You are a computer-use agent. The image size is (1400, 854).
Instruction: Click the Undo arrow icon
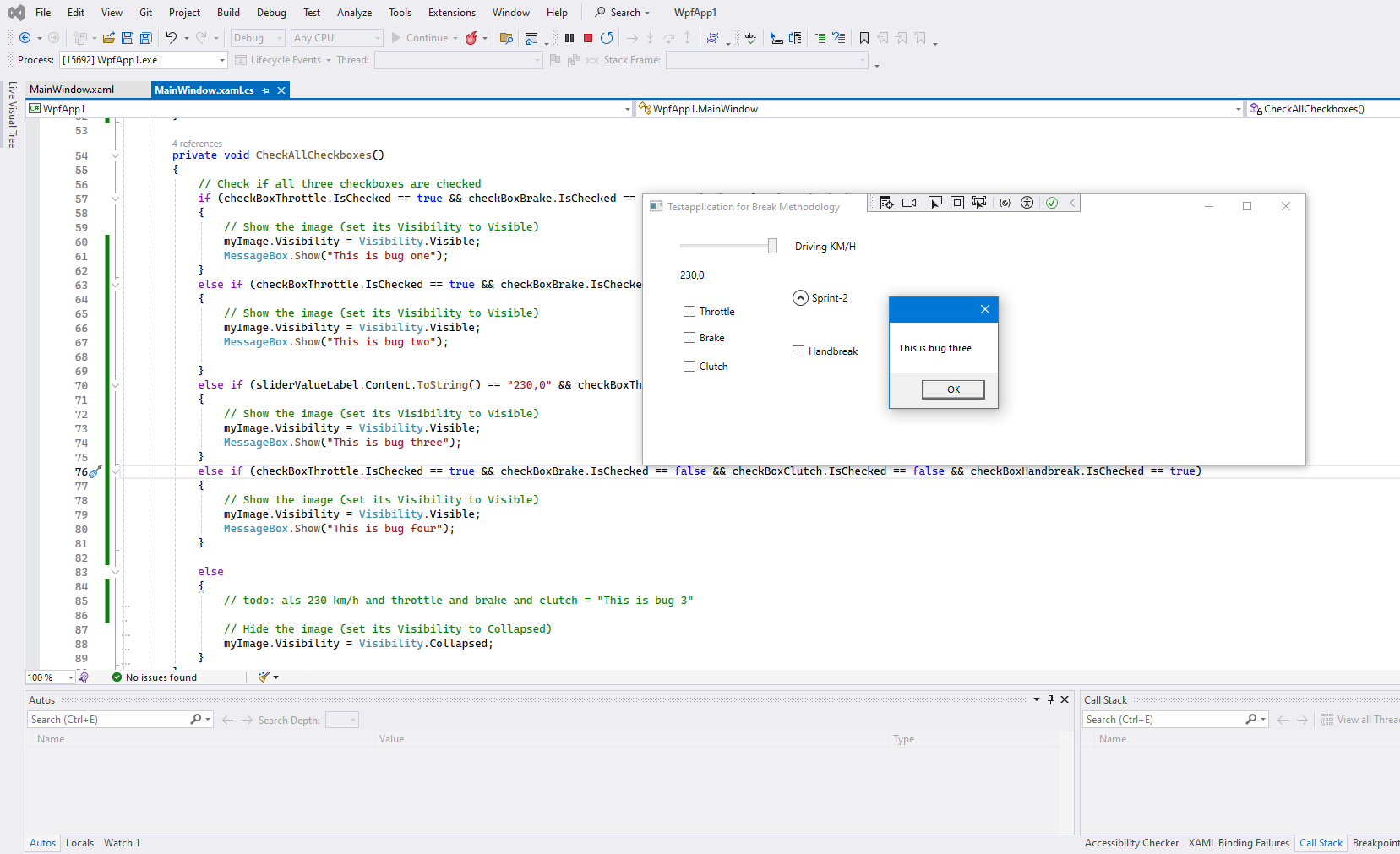(172, 38)
